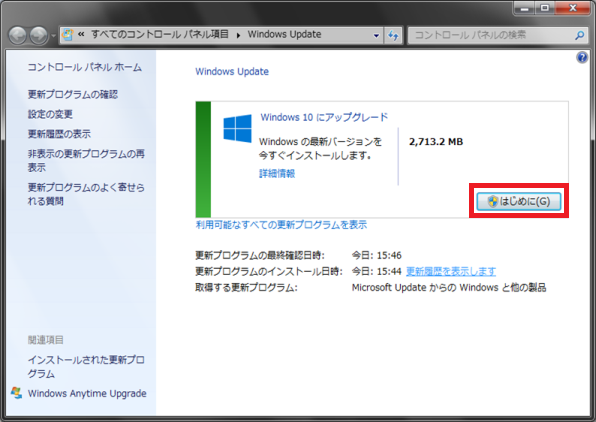The width and height of the screenshot is (596, 422).
Task: Click the blue Windows 10 logo
Action: coord(237,129)
